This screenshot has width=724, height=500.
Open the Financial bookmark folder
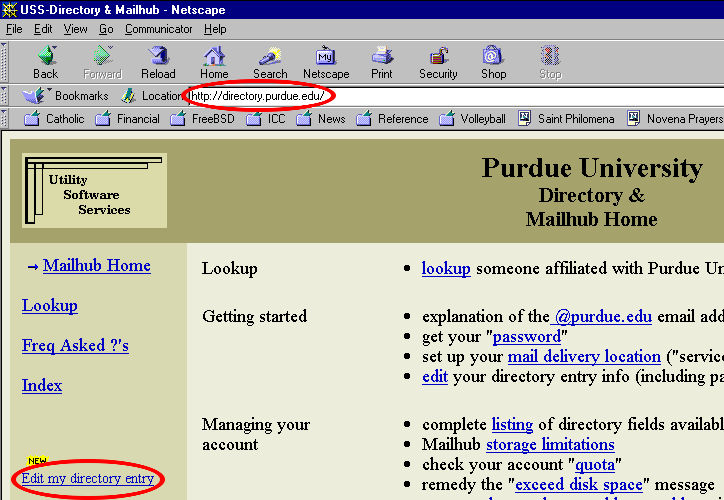(x=127, y=119)
